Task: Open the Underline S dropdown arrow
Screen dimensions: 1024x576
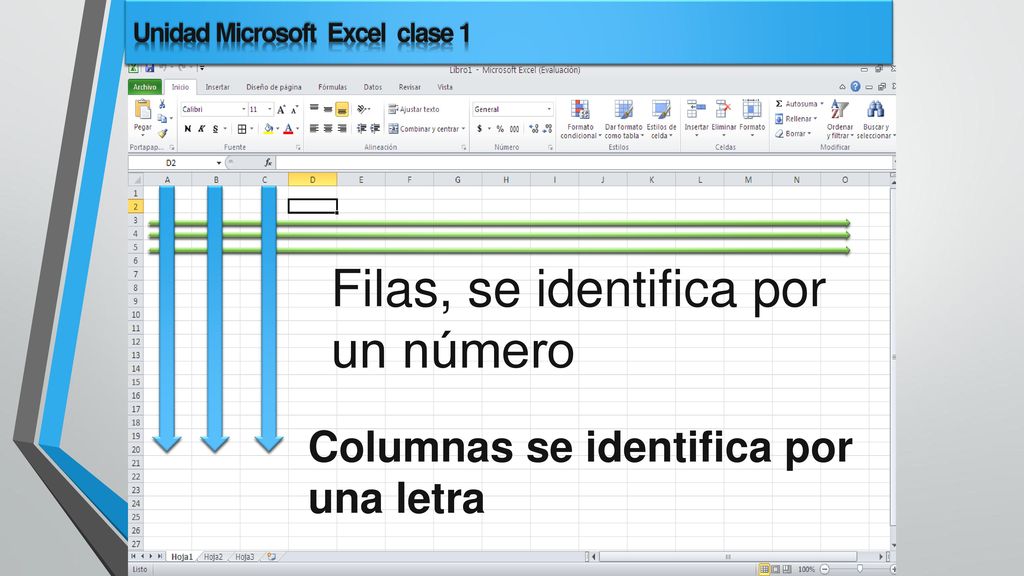Action: (225, 129)
